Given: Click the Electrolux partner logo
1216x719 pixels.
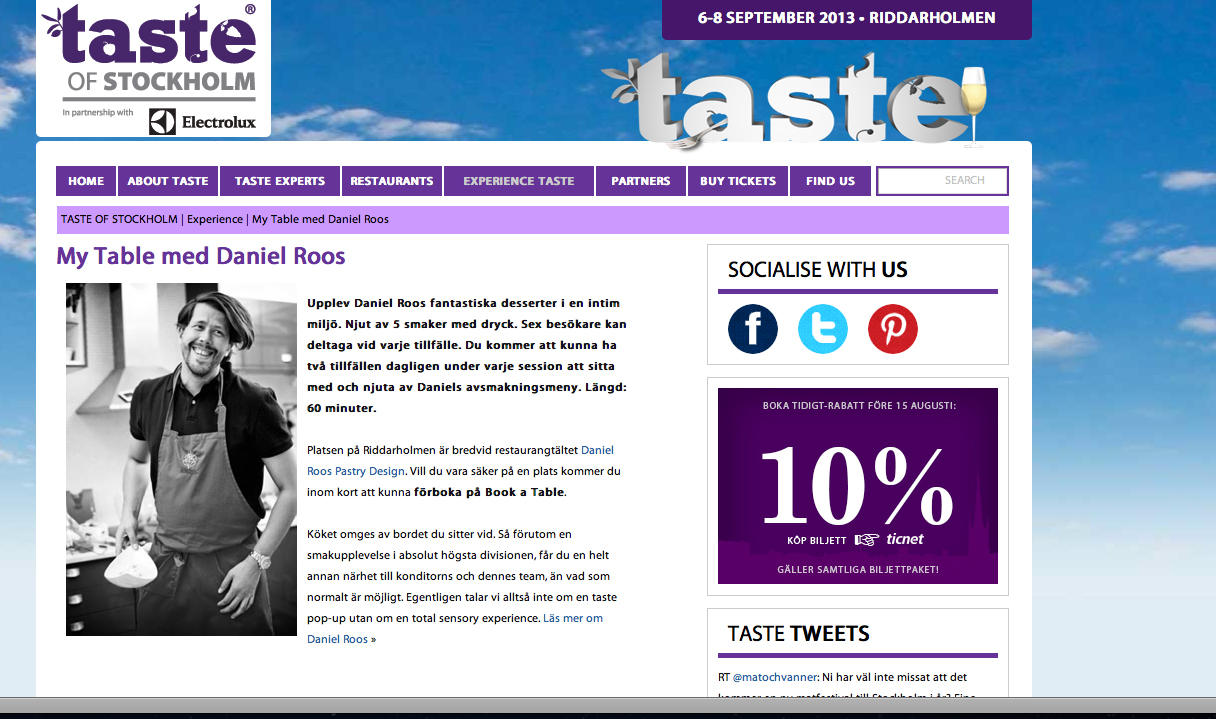Looking at the screenshot, I should (x=203, y=121).
